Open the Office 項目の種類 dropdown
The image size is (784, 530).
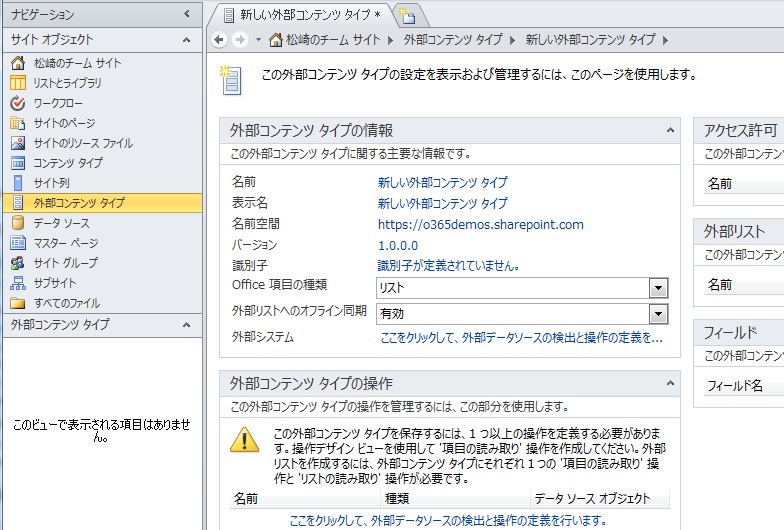[x=658, y=288]
